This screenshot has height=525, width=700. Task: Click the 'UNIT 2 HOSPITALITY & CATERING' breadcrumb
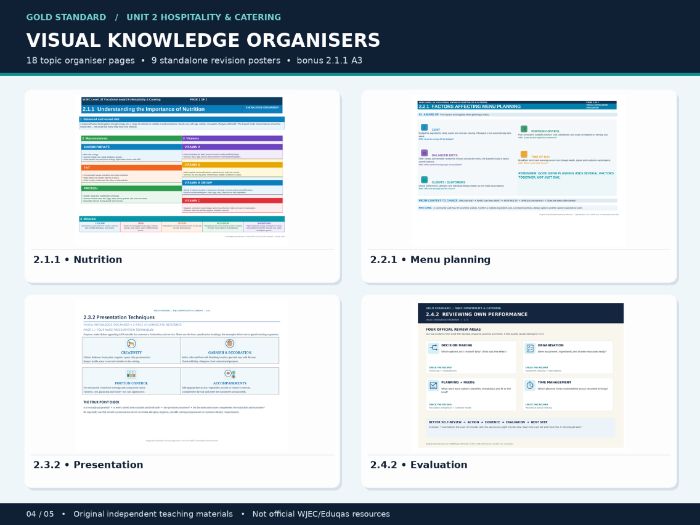[x=204, y=17]
